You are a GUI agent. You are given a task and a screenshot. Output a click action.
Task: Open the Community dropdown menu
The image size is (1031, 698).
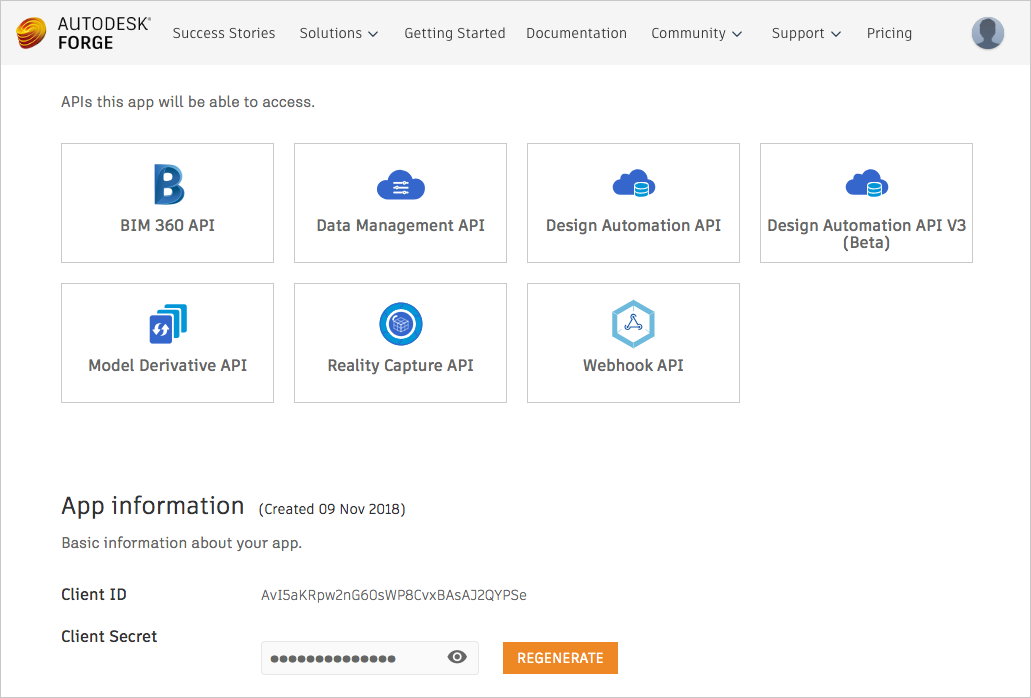tap(696, 33)
